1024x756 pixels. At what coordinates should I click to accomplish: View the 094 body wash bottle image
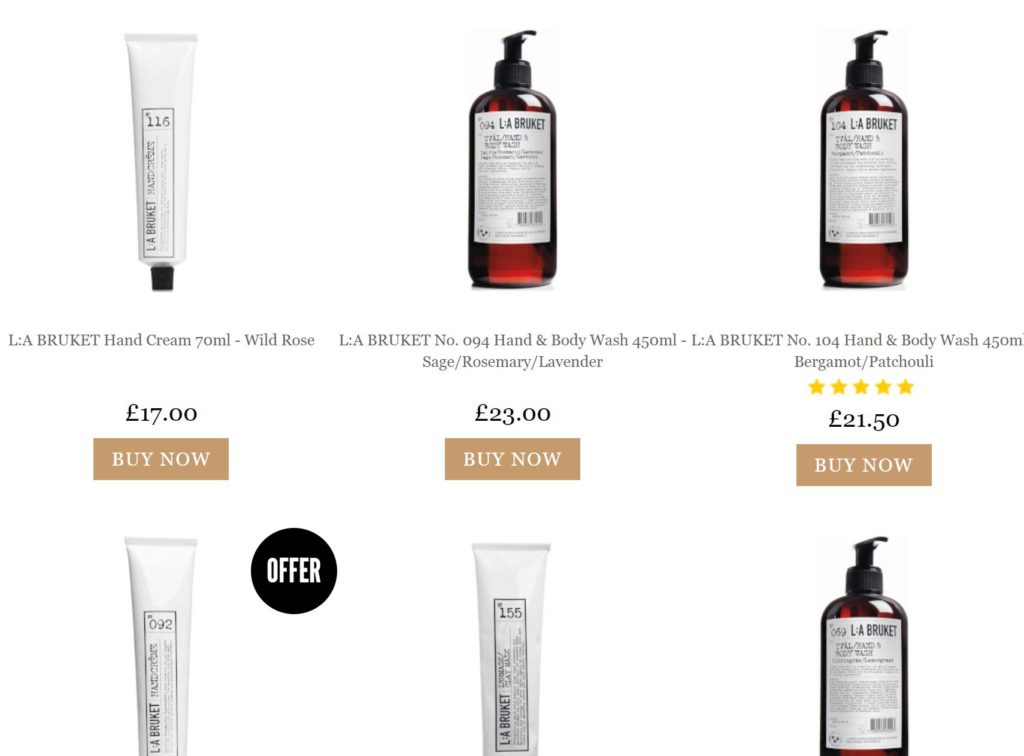pos(512,159)
